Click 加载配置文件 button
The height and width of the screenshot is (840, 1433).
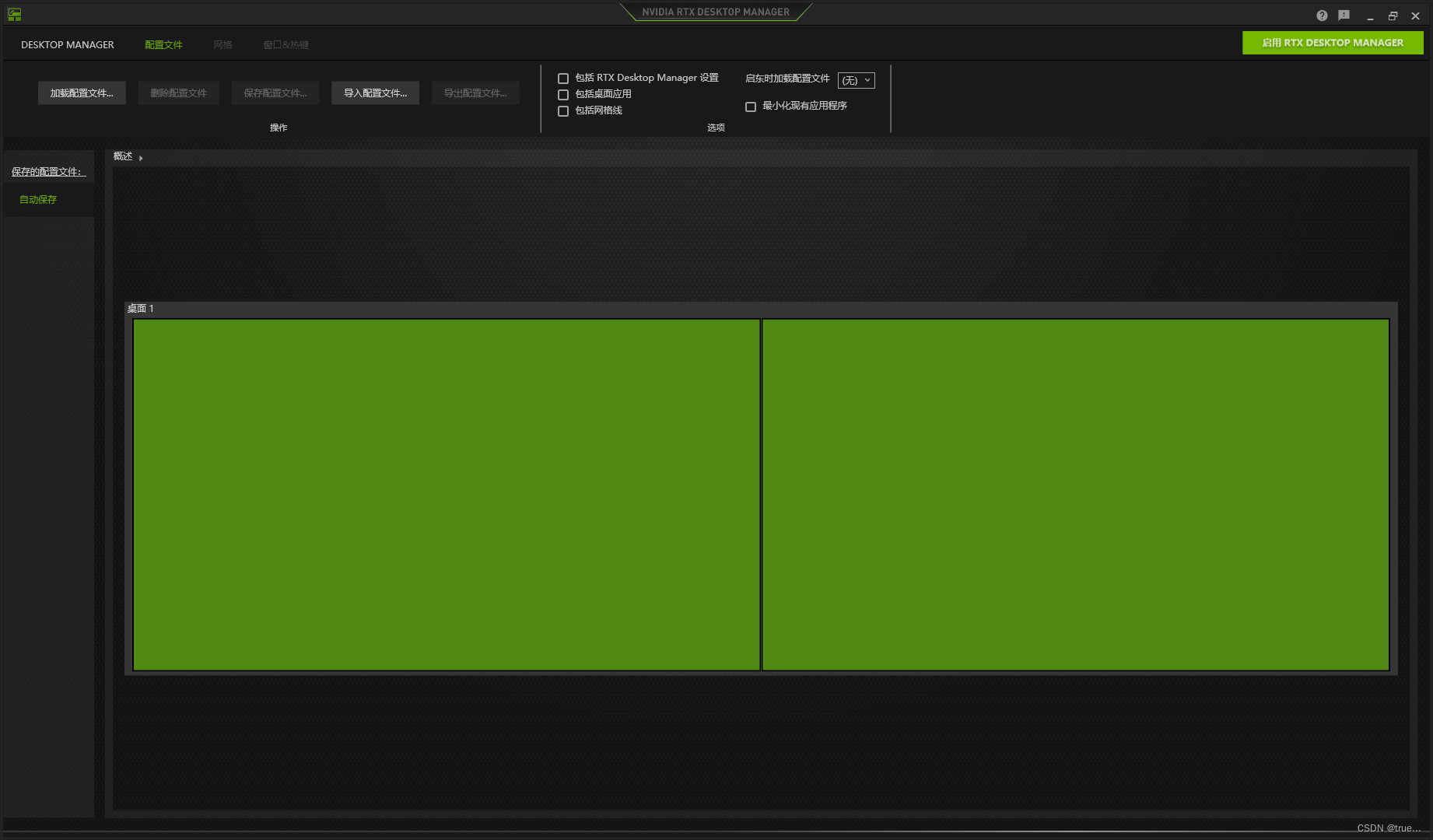(82, 93)
